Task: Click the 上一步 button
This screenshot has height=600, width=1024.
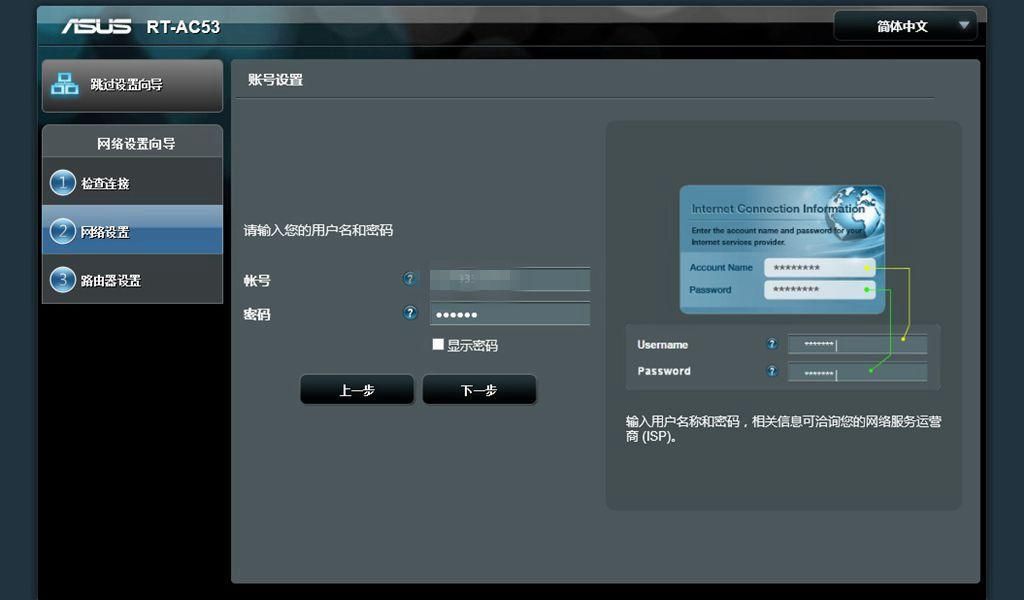Action: click(x=357, y=390)
